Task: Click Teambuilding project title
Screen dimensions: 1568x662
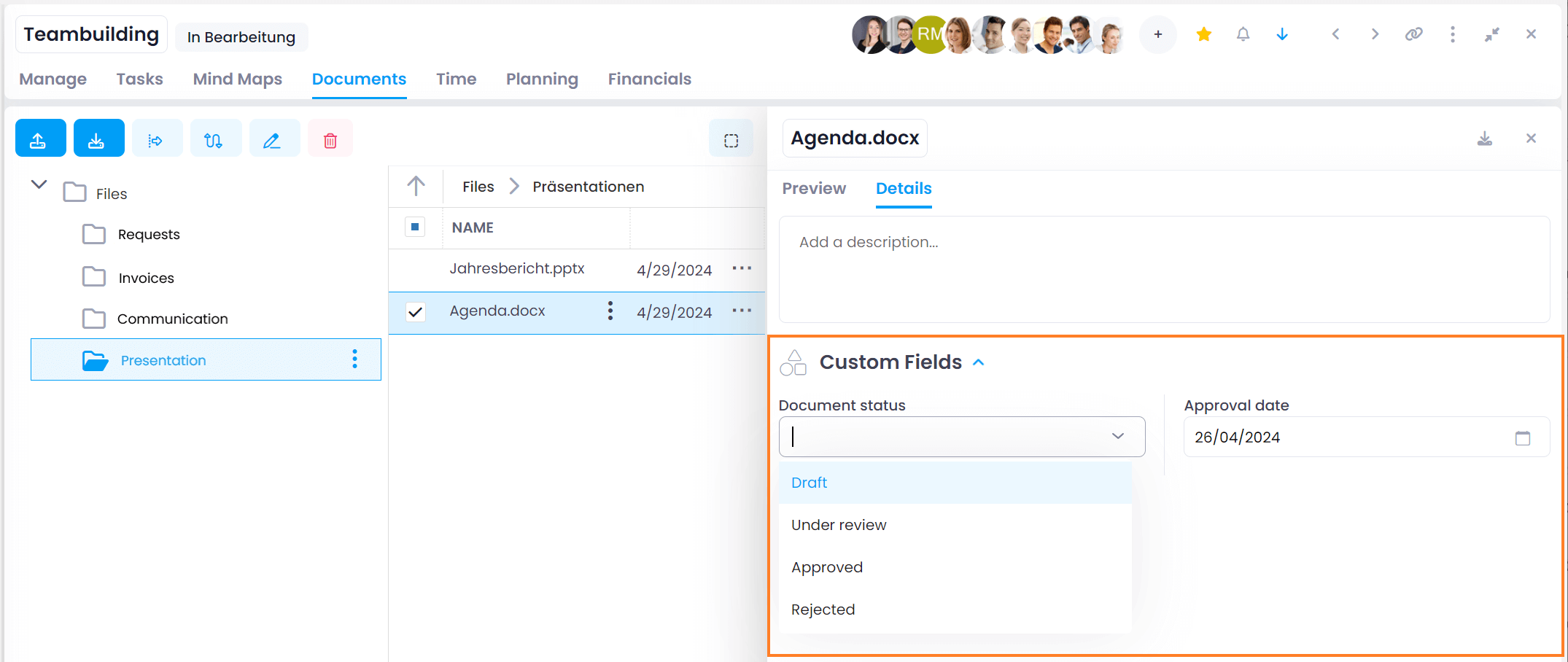Action: coord(91,34)
